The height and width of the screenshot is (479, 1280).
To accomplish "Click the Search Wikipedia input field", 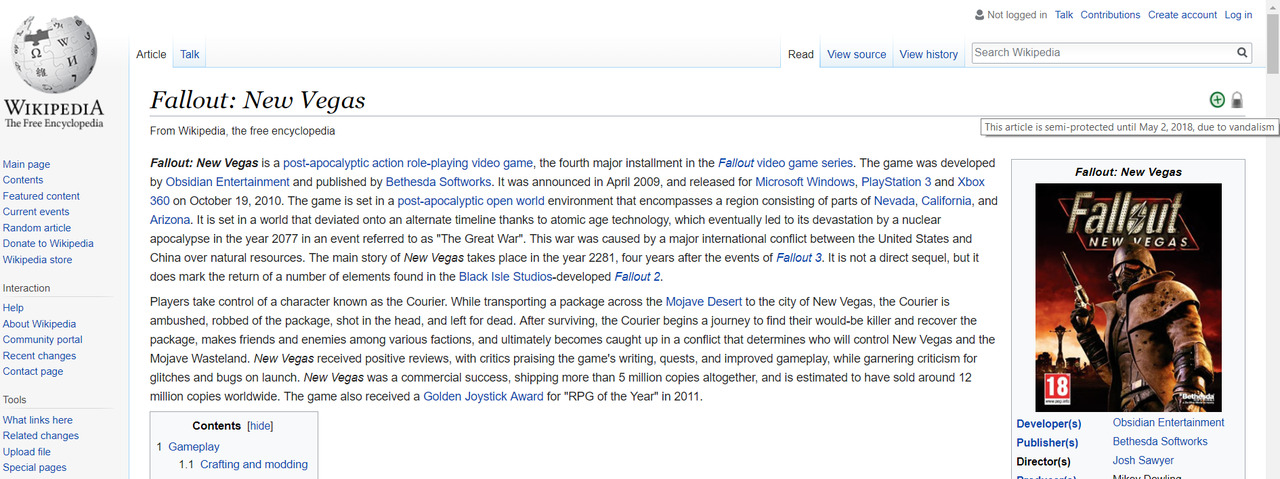I will pyautogui.click(x=1100, y=53).
